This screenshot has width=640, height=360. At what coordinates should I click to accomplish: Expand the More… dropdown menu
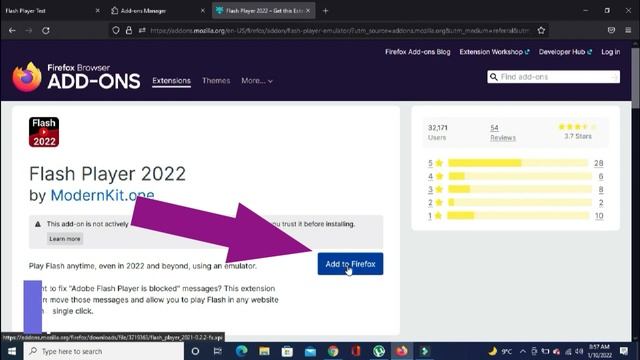(x=257, y=81)
